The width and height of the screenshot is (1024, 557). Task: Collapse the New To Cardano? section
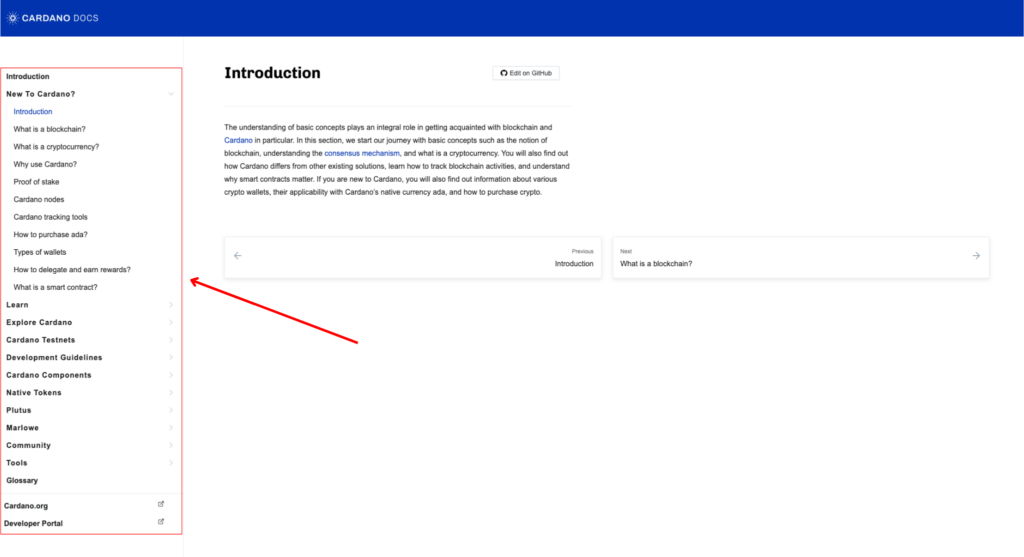(x=171, y=94)
